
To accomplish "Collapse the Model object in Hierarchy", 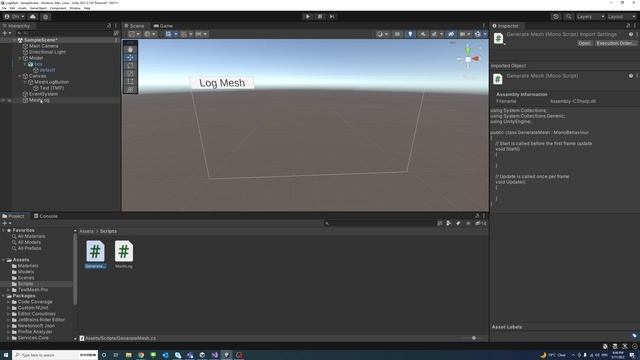I will [x=20, y=58].
